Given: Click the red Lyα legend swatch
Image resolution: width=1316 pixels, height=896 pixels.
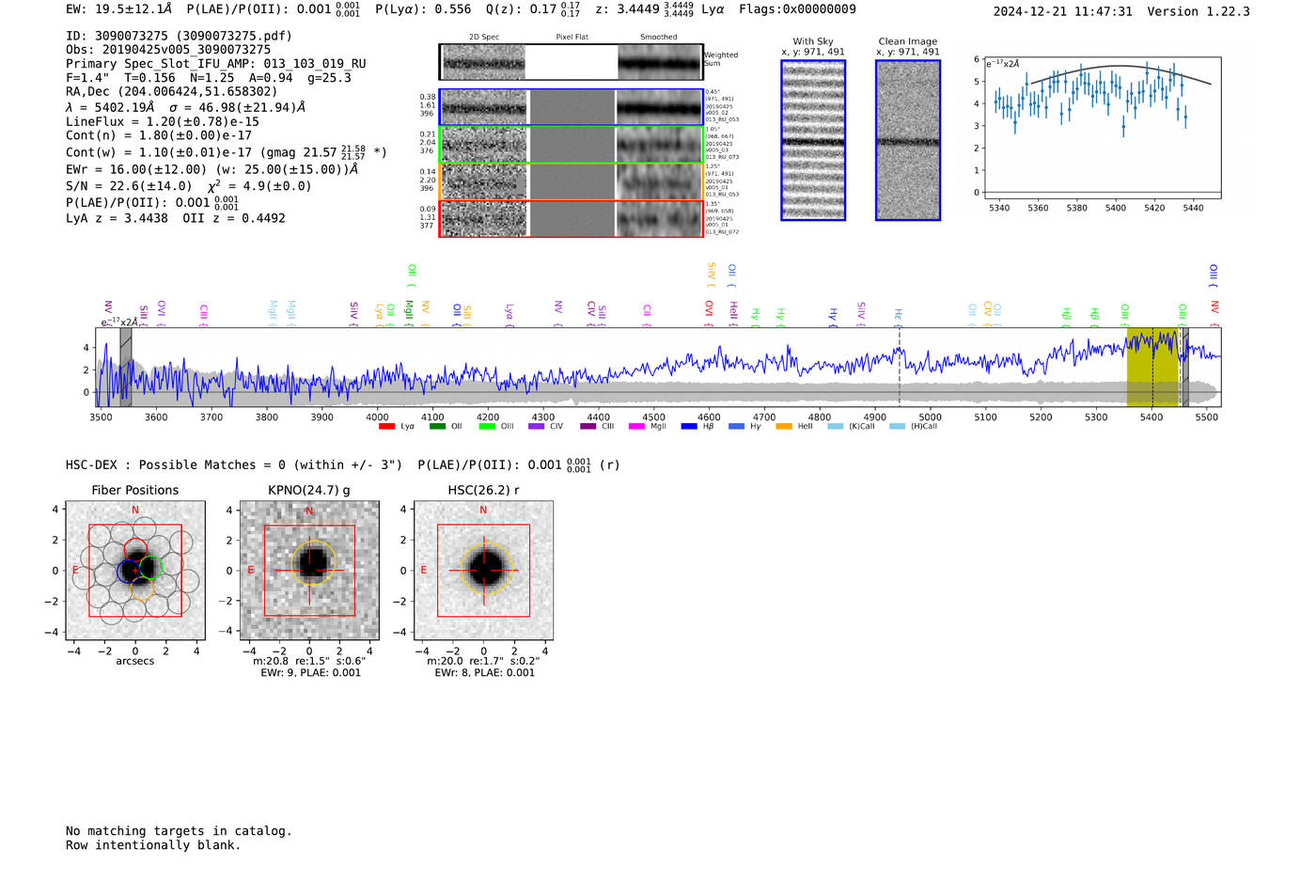Looking at the screenshot, I should point(386,426).
